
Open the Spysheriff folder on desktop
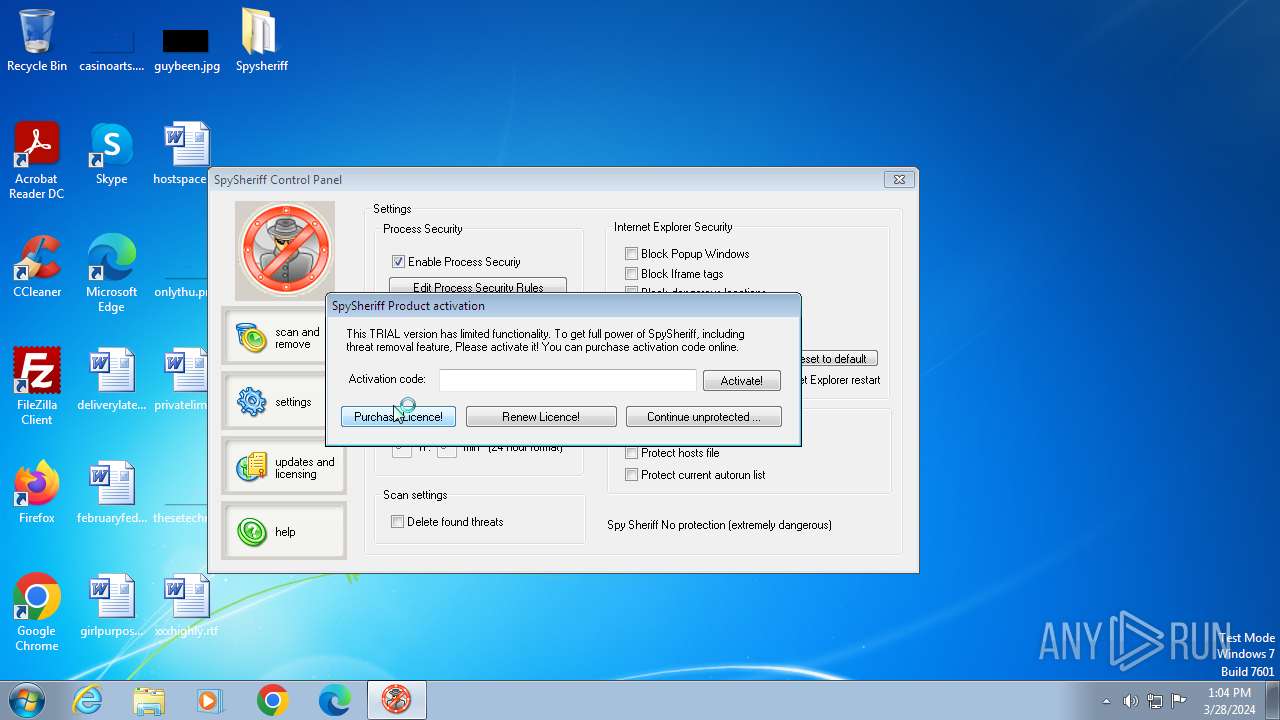pyautogui.click(x=261, y=40)
